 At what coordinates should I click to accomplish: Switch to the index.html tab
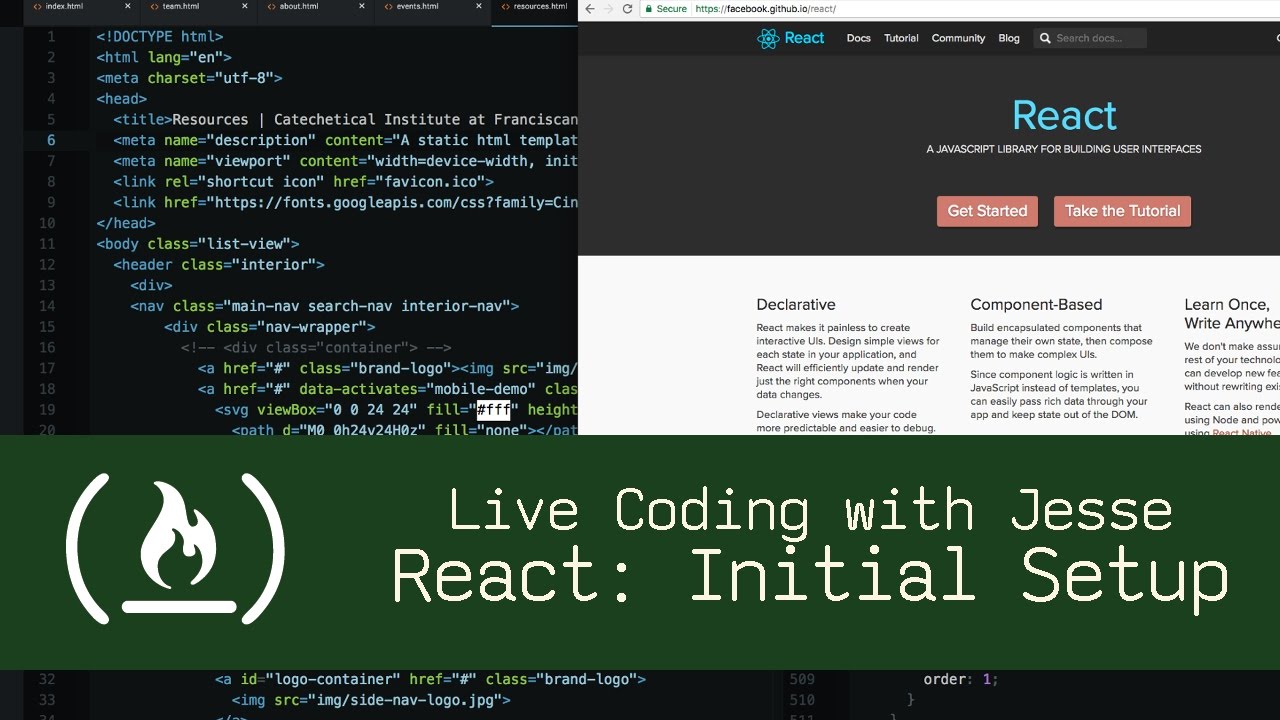[64, 7]
